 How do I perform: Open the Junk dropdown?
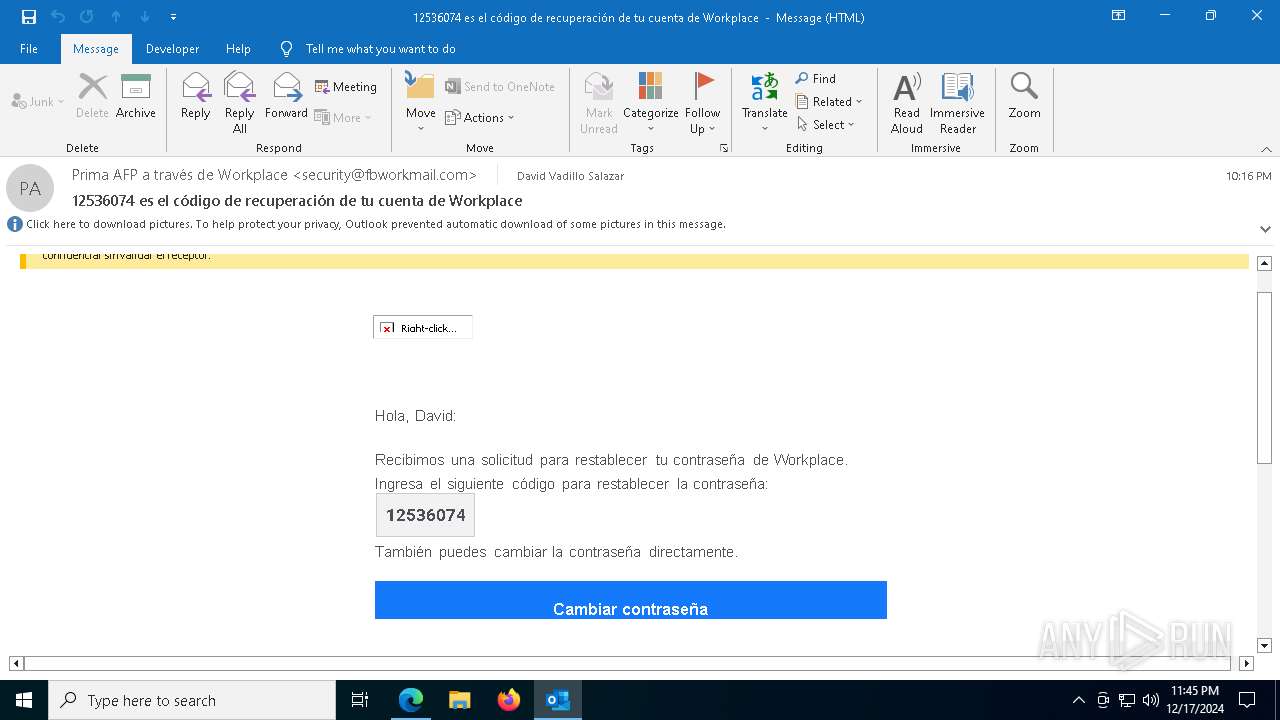(x=38, y=101)
